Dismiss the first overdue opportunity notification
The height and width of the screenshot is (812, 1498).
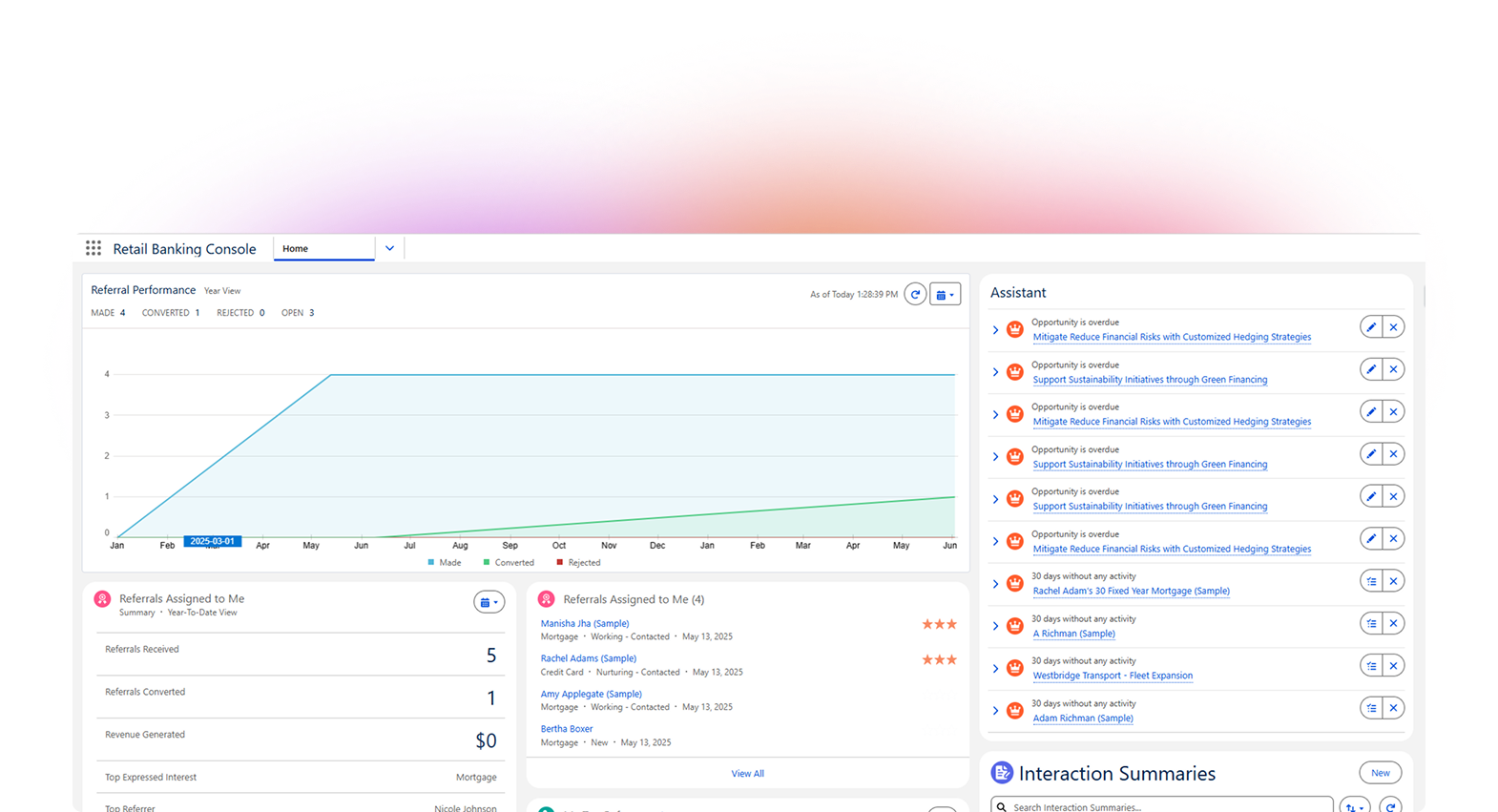click(1393, 327)
